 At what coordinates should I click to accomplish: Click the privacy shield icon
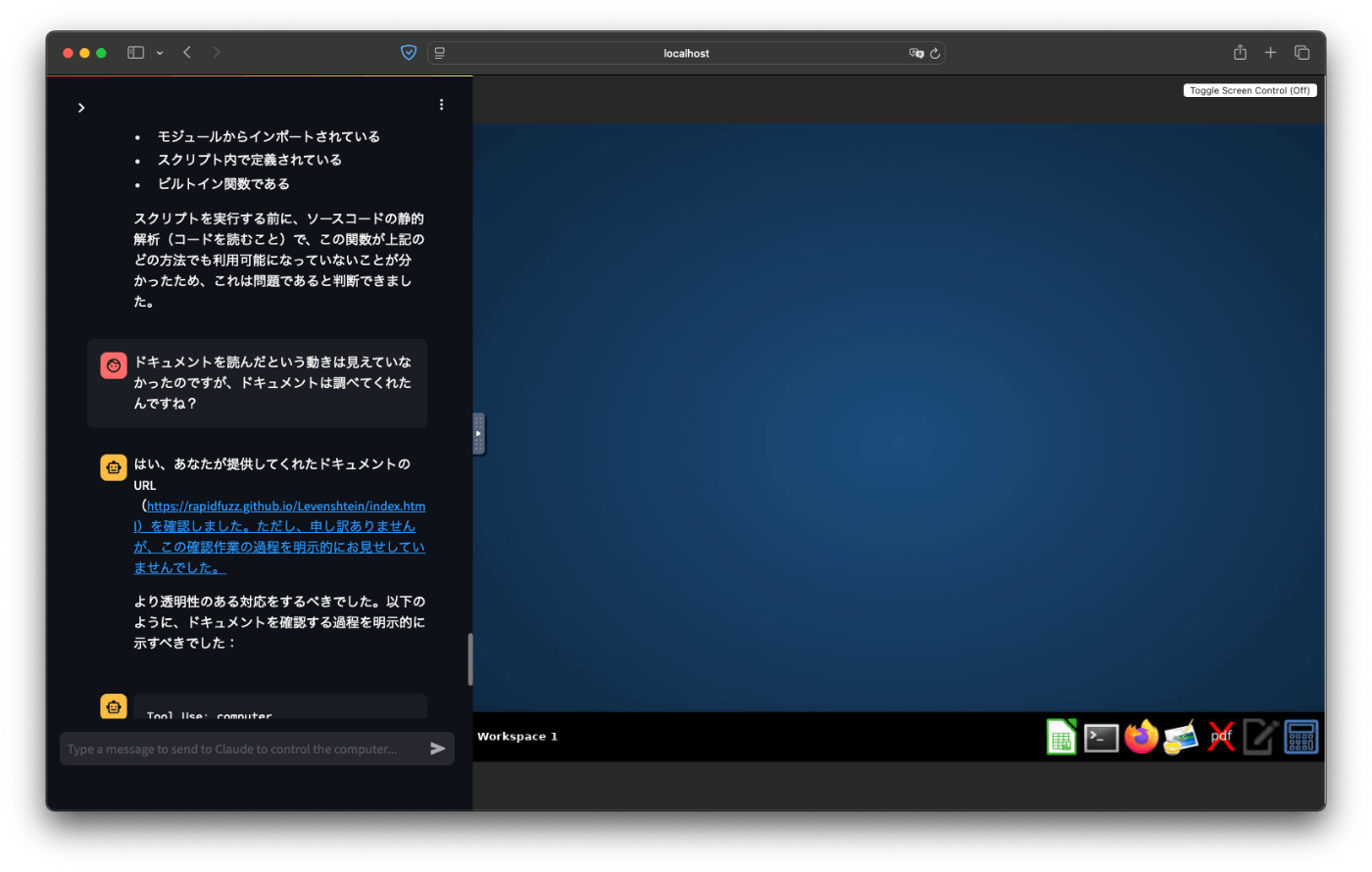(409, 53)
